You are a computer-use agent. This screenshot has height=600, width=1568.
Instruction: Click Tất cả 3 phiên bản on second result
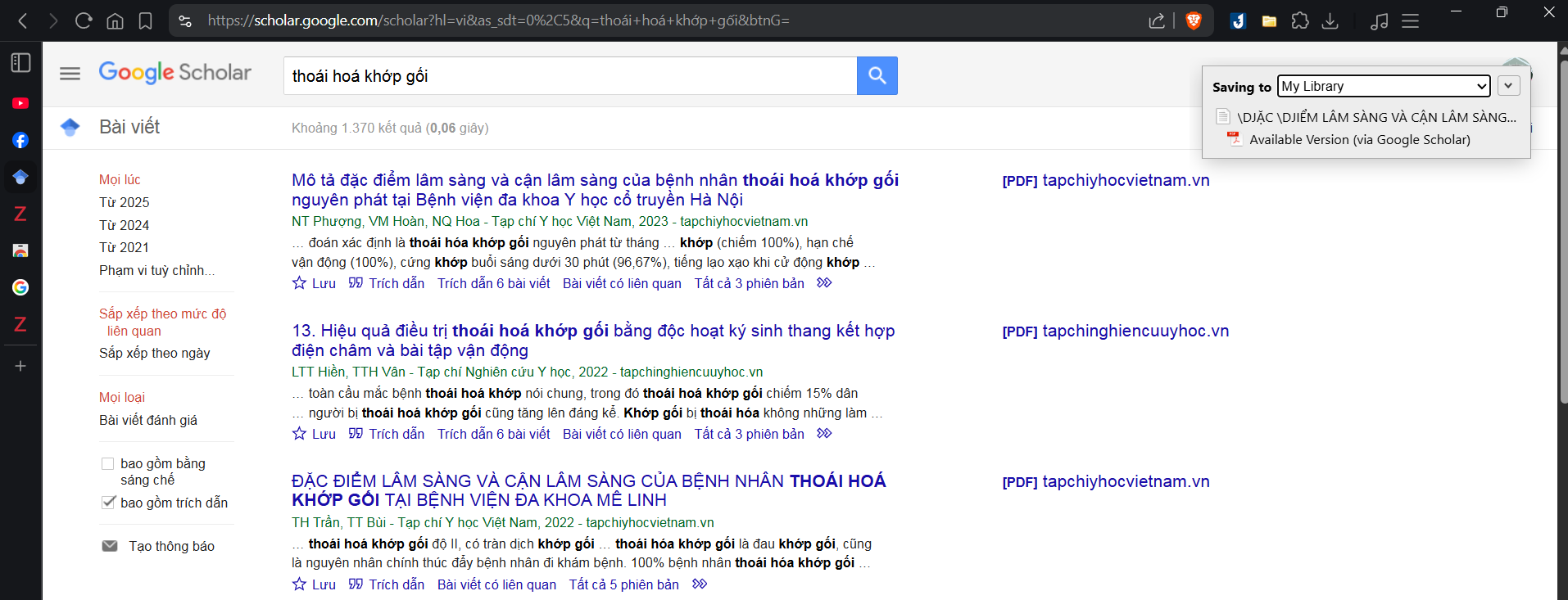pyautogui.click(x=750, y=434)
